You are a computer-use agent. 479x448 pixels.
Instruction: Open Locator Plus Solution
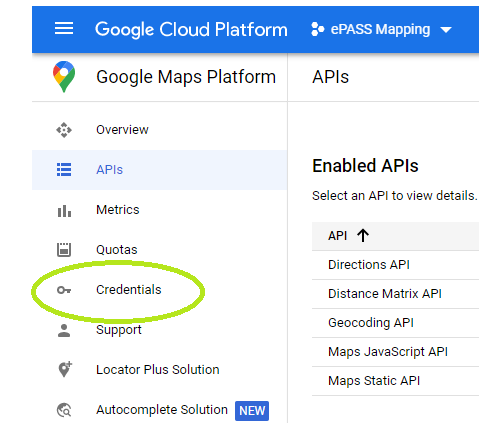[158, 370]
